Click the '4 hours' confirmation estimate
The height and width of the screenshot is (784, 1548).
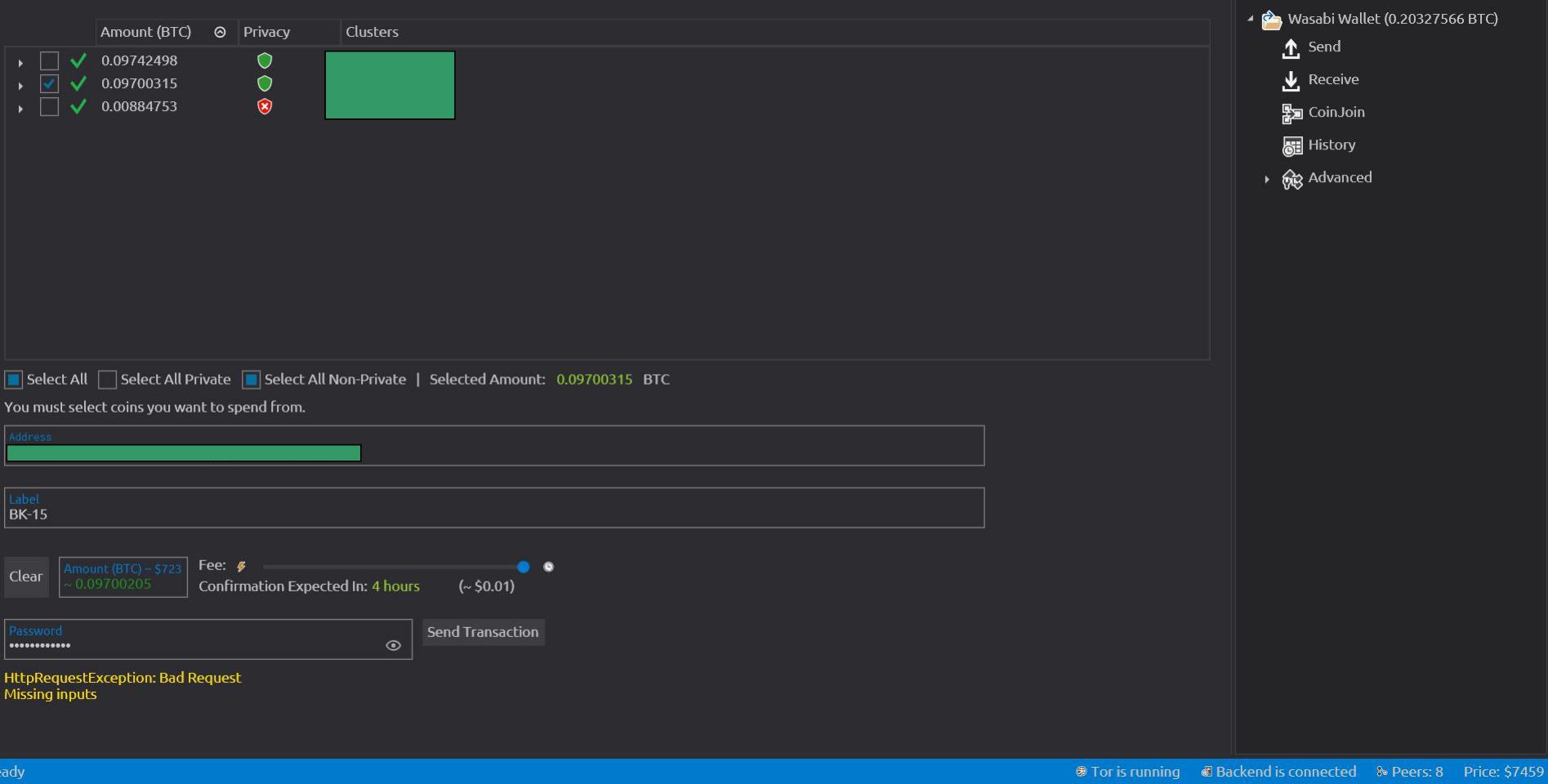pos(395,586)
